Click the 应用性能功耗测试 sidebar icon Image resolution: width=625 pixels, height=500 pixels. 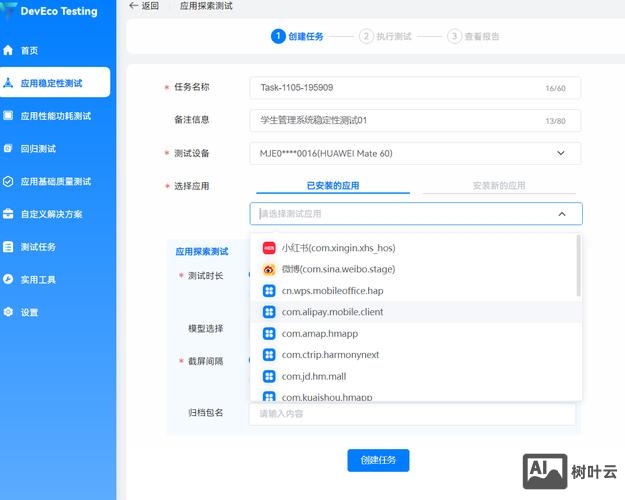(8, 116)
